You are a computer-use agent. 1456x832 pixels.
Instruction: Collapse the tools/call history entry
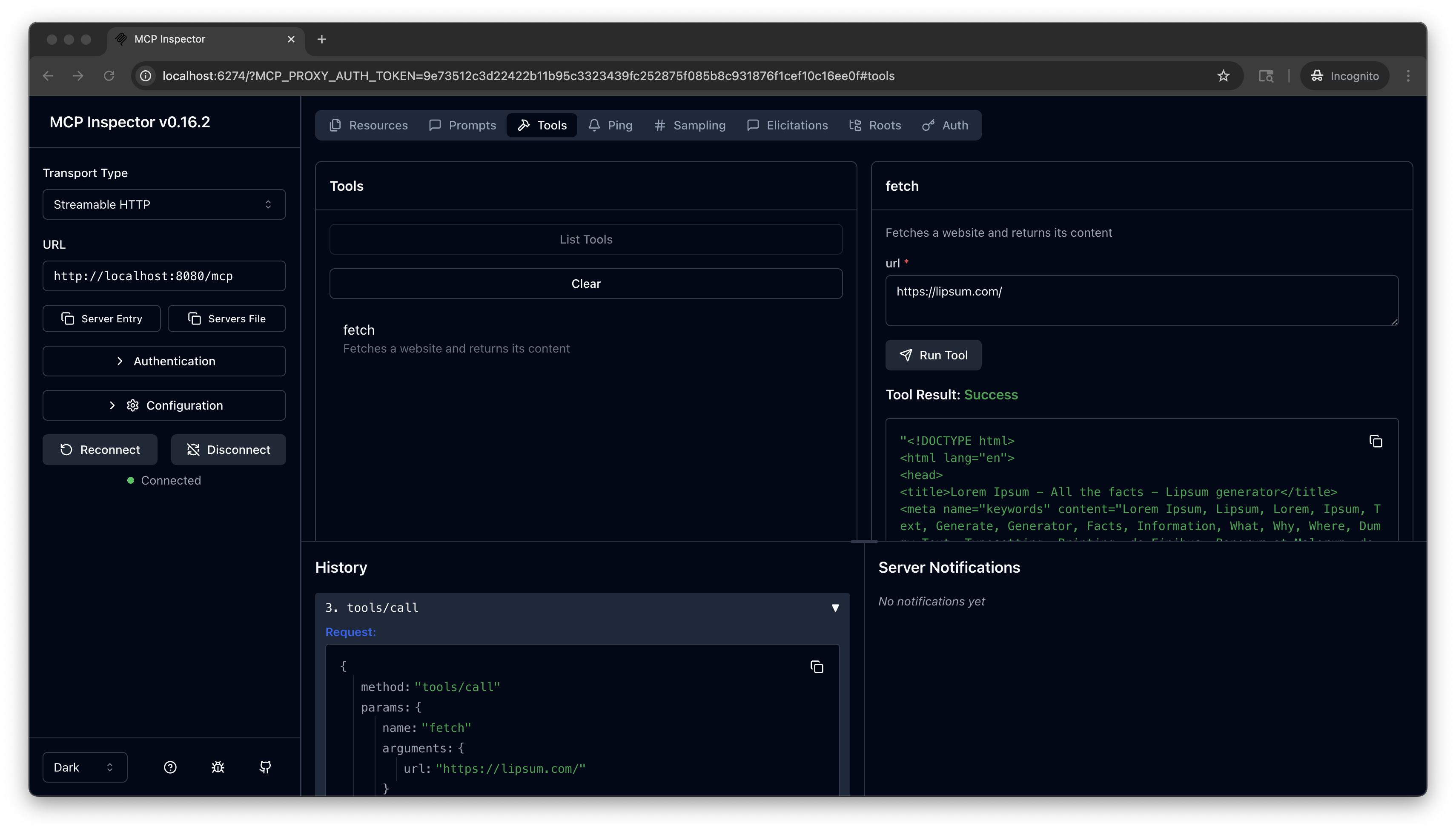[834, 608]
